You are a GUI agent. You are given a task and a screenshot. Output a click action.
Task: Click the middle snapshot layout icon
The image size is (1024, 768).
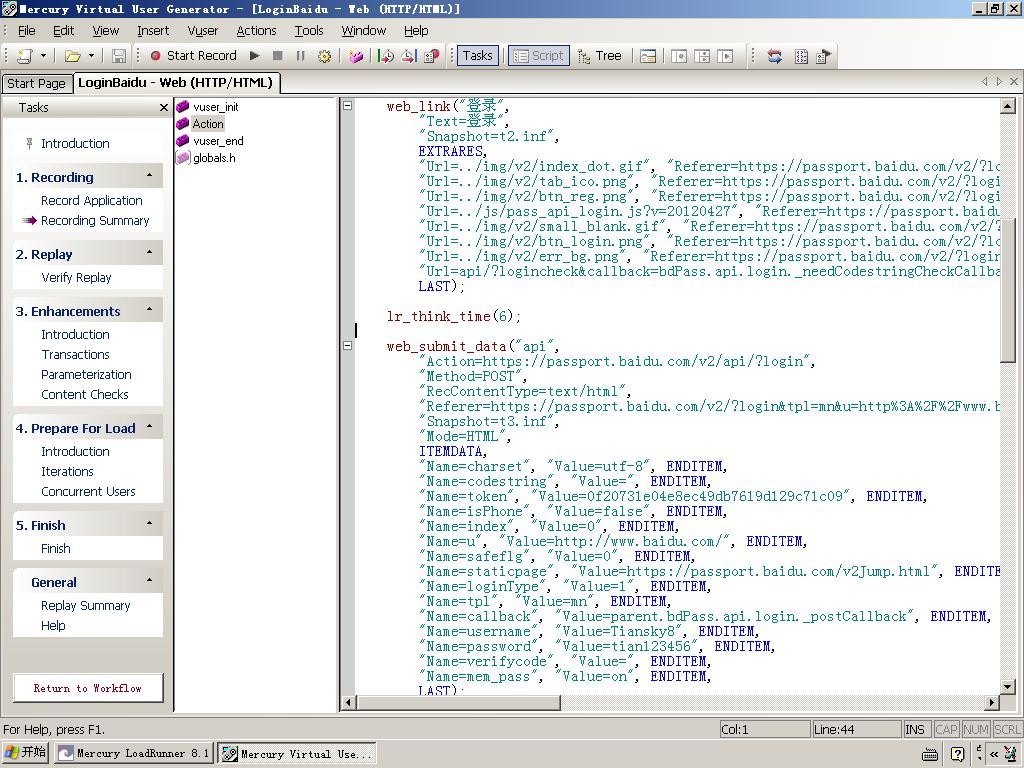pos(702,56)
